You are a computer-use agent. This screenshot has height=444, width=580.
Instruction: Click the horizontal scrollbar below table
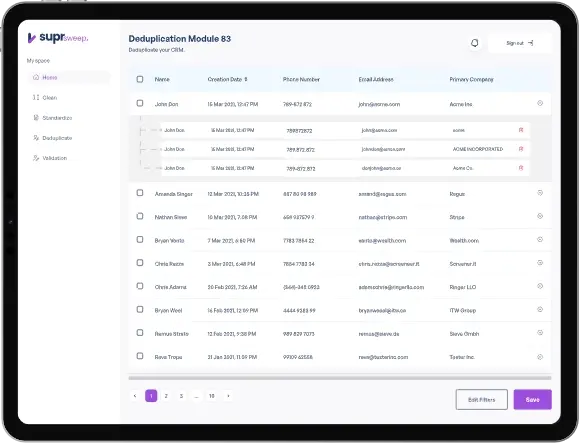pos(340,378)
